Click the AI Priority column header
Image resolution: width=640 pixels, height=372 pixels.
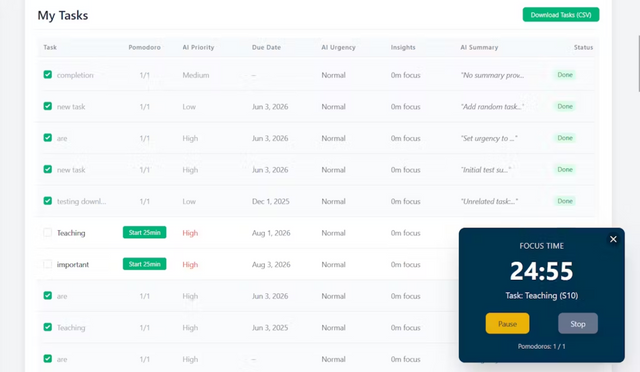198,47
